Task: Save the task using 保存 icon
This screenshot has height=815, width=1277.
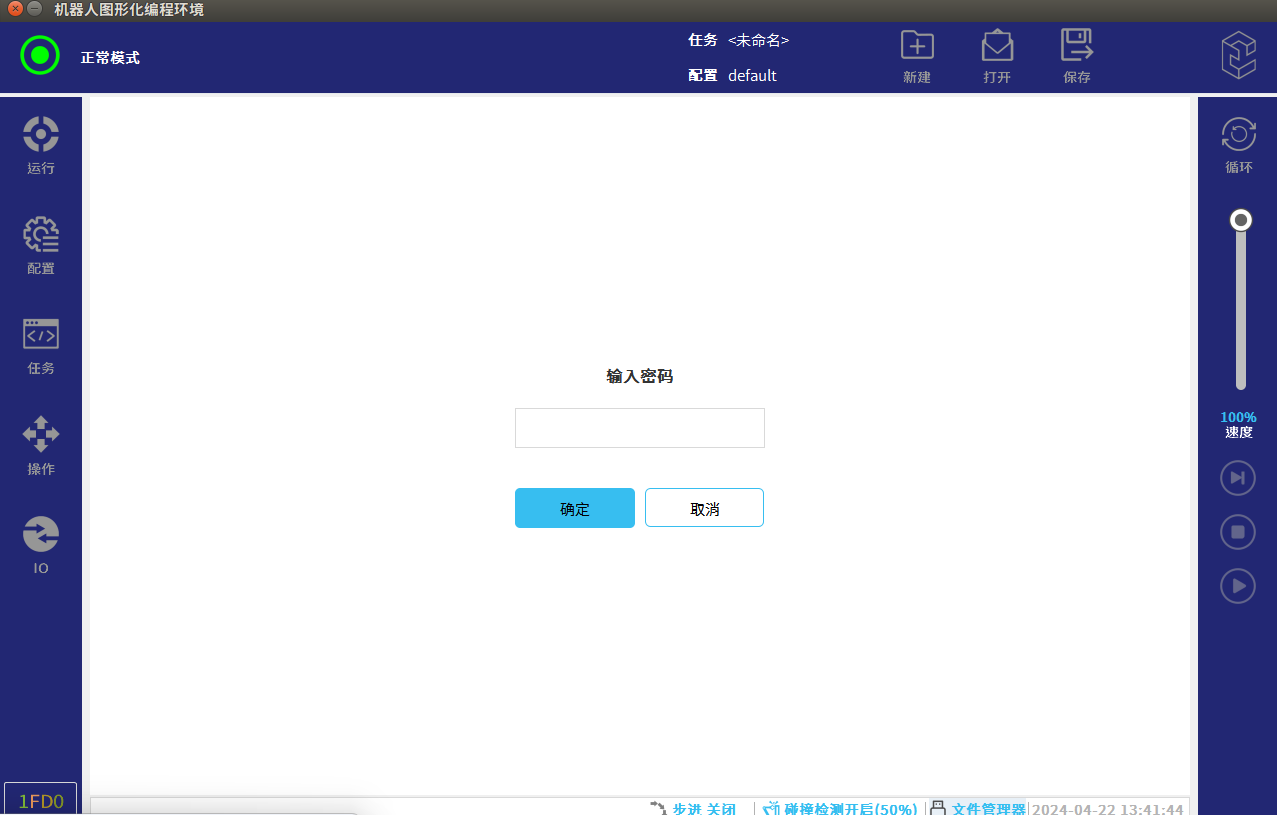Action: (x=1077, y=56)
